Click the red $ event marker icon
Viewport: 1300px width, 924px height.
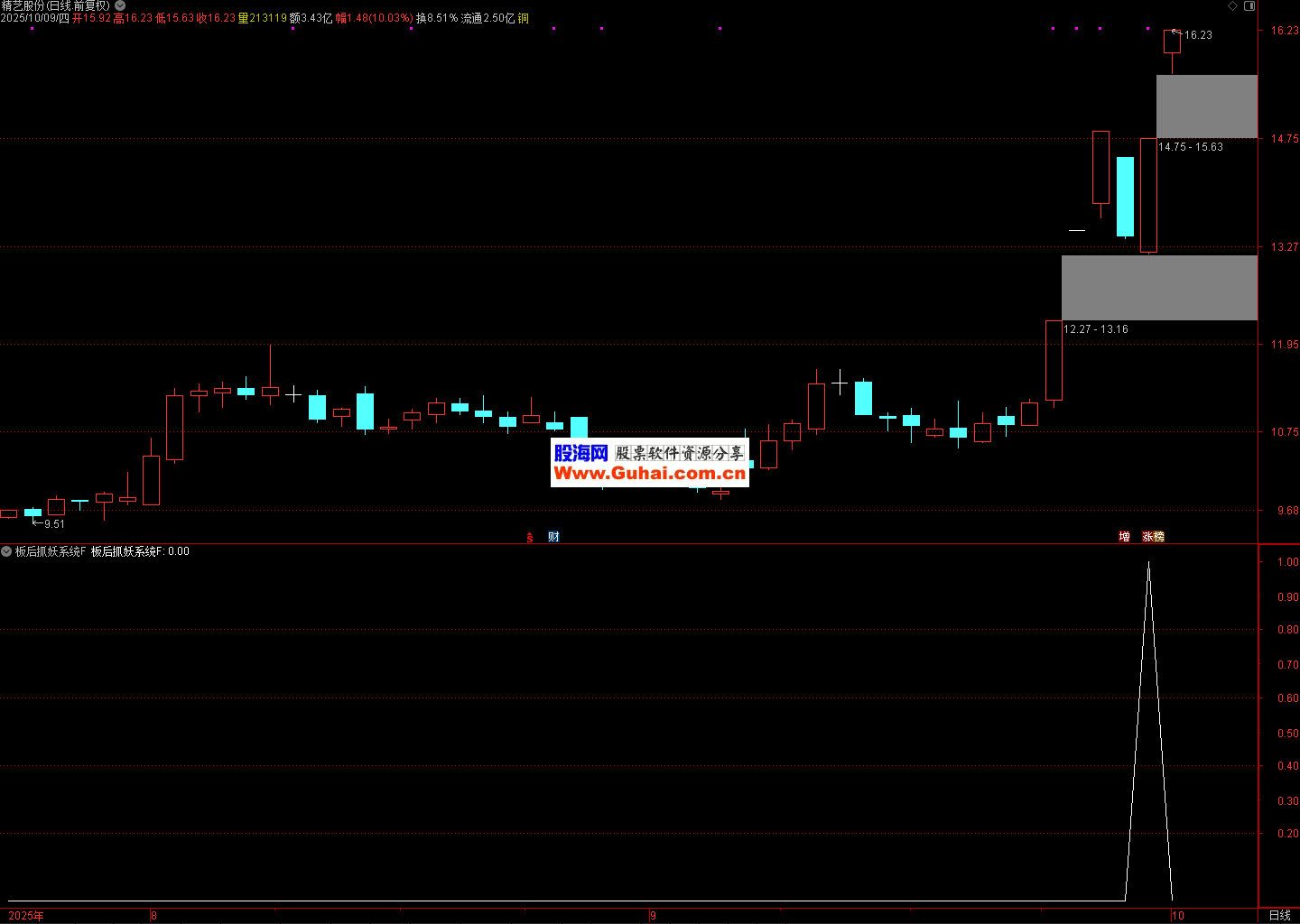click(530, 538)
